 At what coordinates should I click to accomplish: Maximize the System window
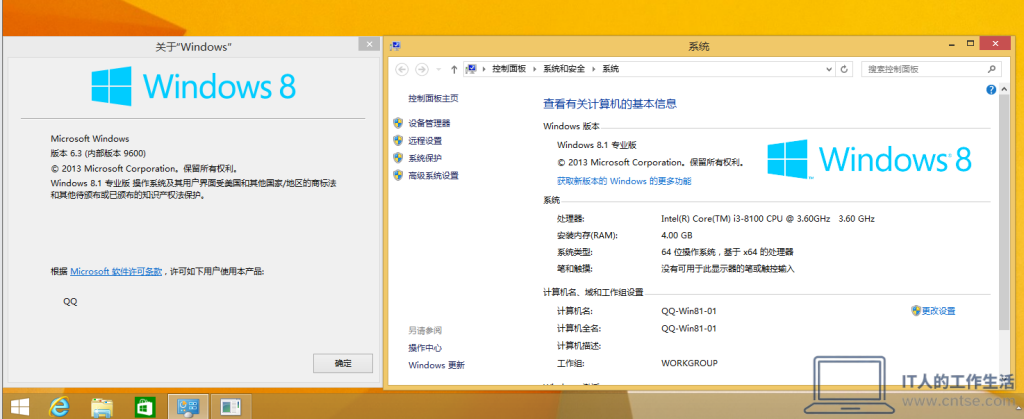(972, 44)
